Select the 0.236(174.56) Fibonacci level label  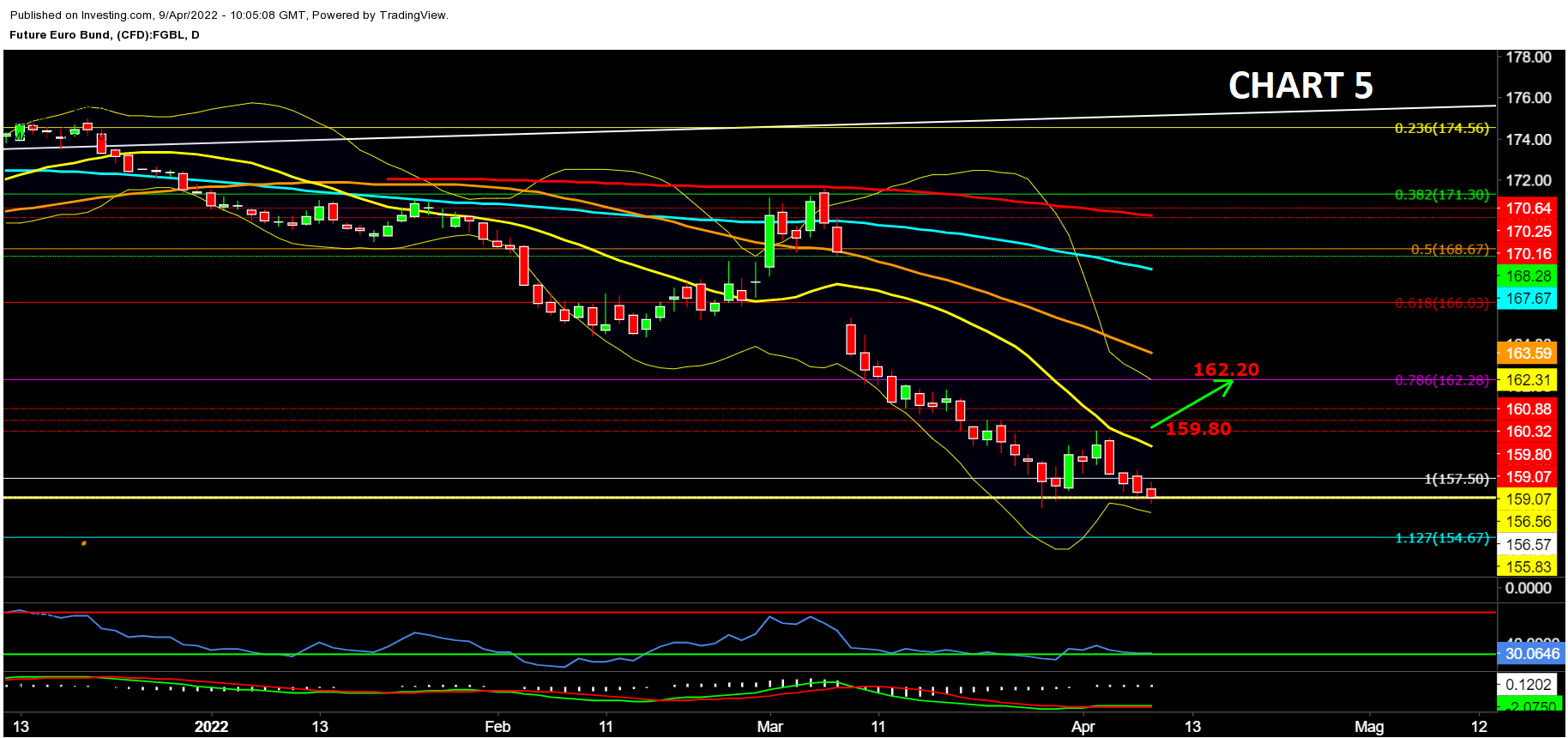pos(1441,128)
